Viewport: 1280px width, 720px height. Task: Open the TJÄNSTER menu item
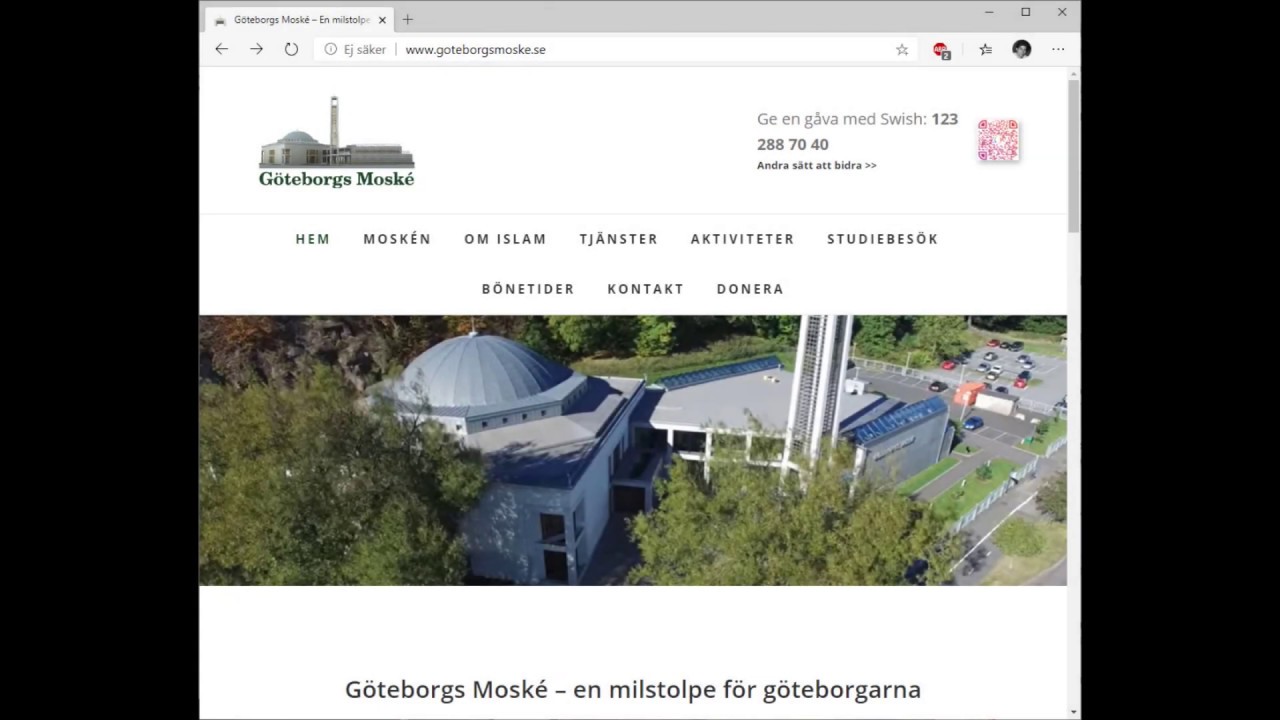pyautogui.click(x=618, y=239)
